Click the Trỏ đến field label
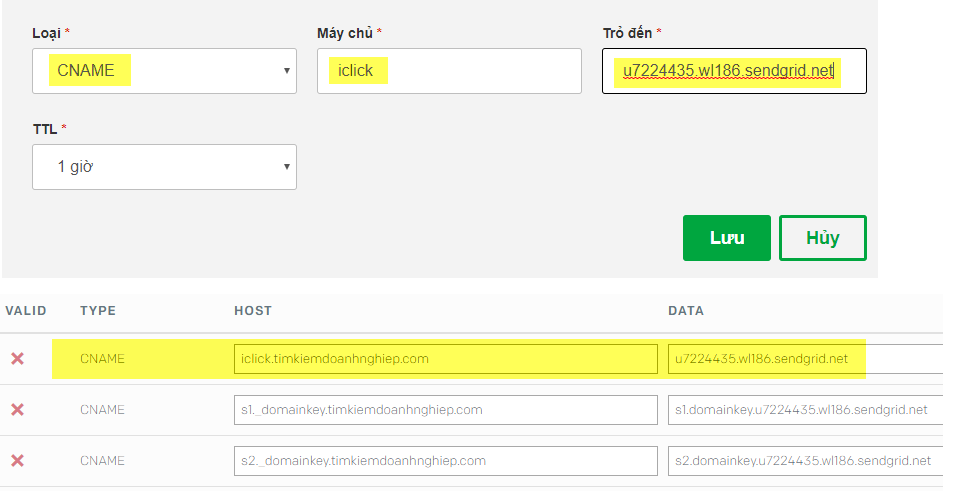The width and height of the screenshot is (955, 491). click(627, 34)
